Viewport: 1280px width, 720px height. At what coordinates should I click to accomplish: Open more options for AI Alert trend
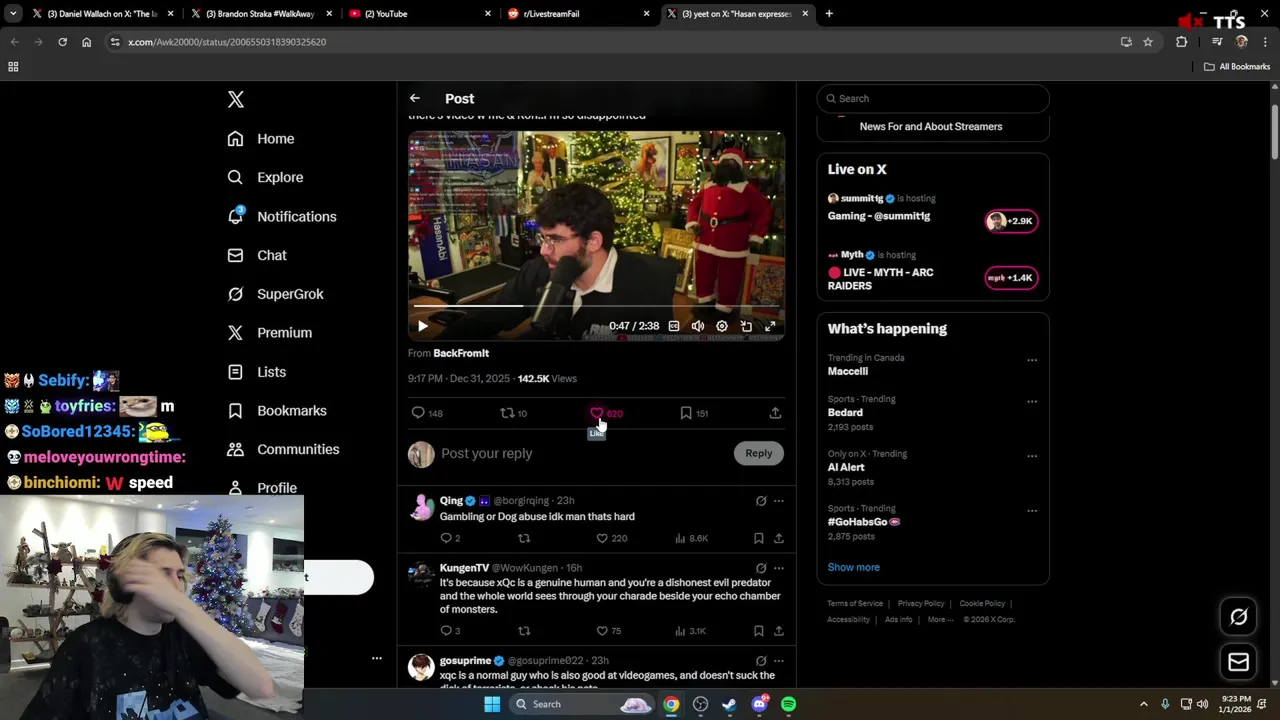1032,456
